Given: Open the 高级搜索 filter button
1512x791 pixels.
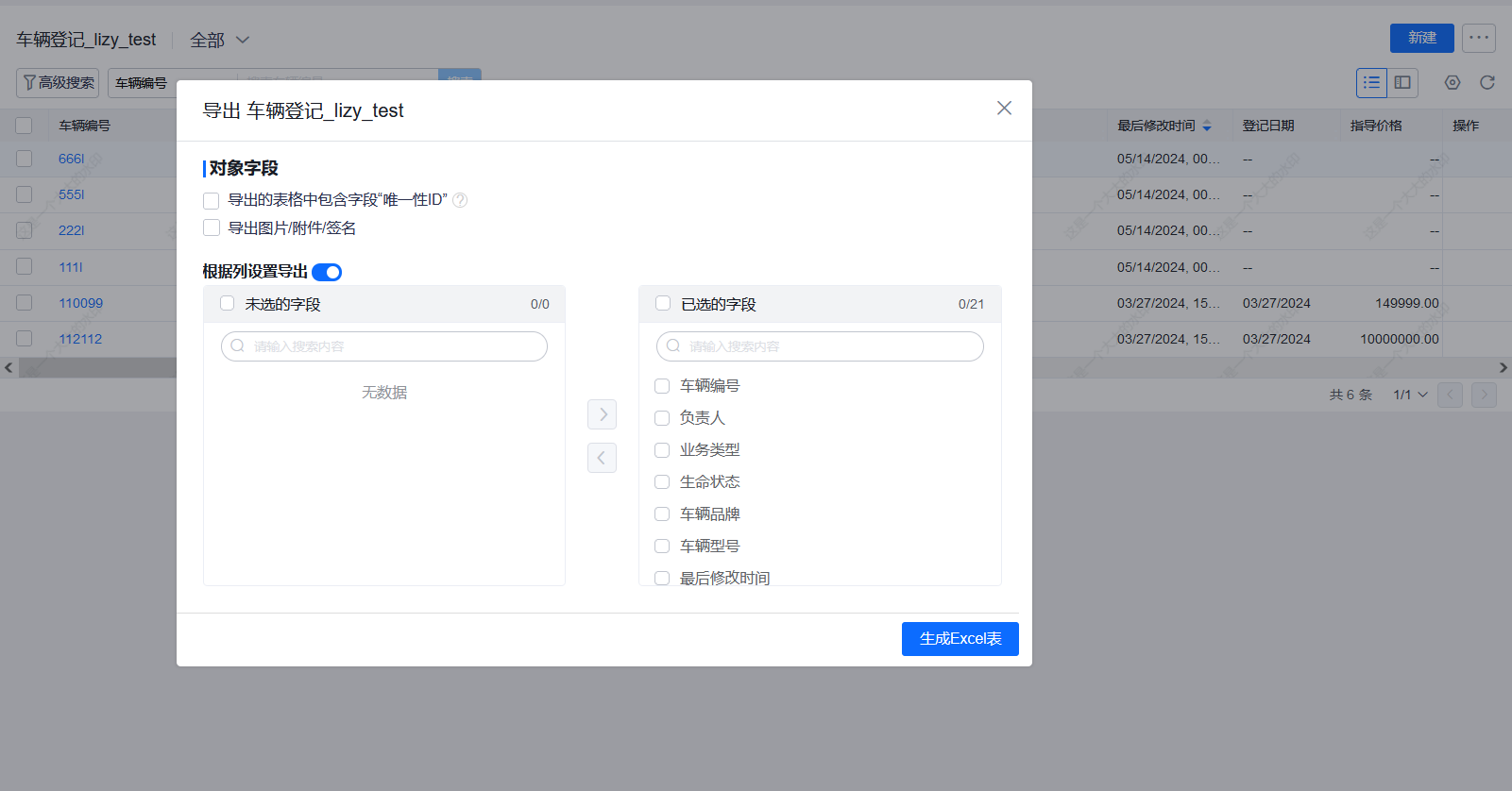Looking at the screenshot, I should click(58, 83).
